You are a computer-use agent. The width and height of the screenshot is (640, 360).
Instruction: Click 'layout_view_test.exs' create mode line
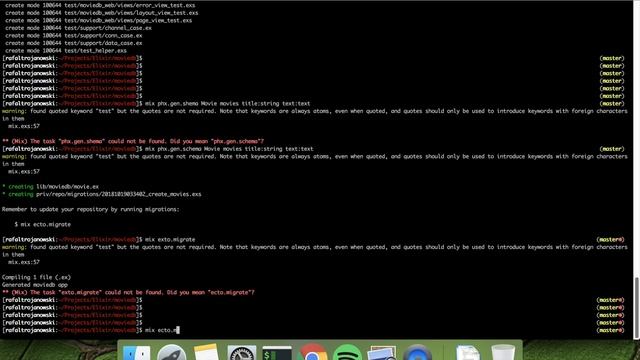[102, 13]
